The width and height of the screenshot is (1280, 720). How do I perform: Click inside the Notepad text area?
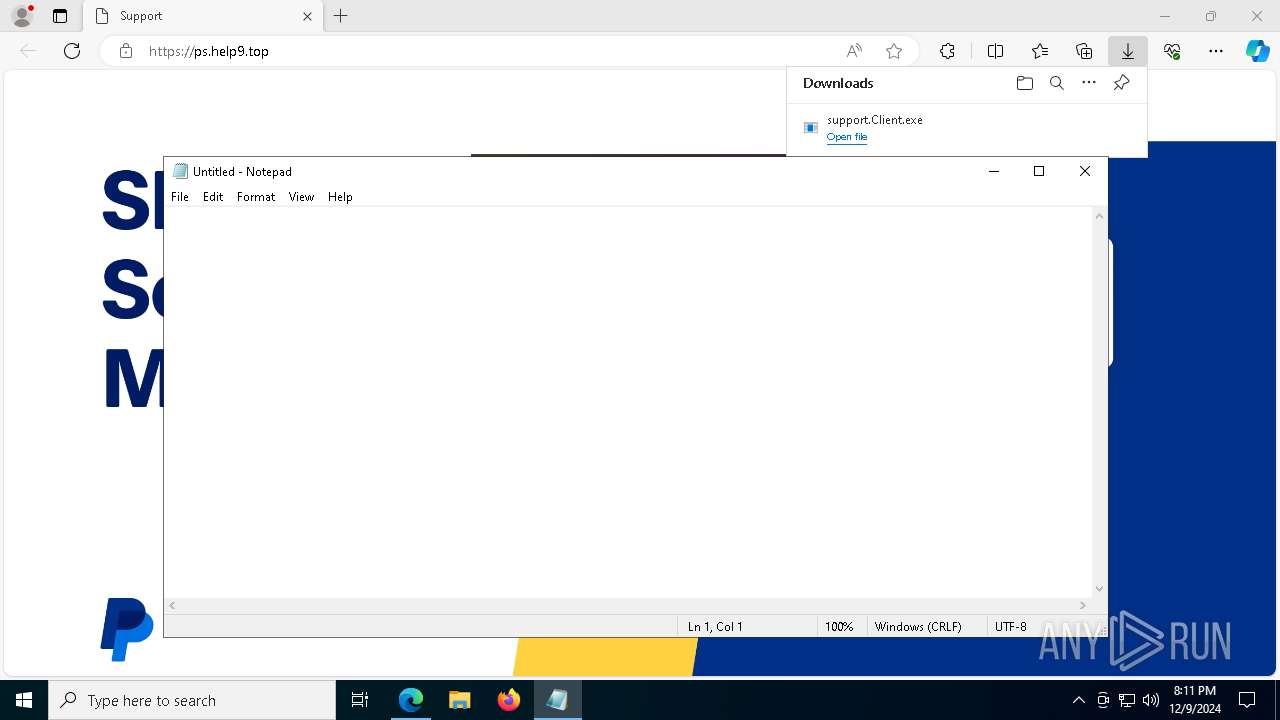coord(628,402)
